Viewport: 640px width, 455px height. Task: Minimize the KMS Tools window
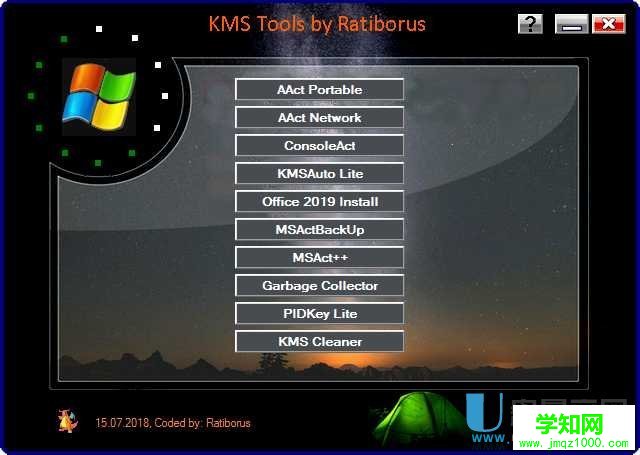(571, 24)
